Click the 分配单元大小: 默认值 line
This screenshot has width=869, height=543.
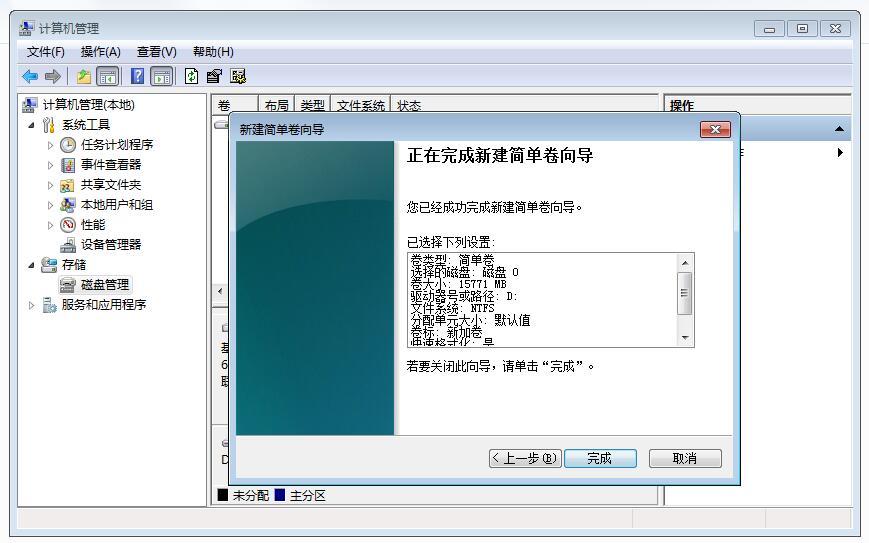pos(470,320)
